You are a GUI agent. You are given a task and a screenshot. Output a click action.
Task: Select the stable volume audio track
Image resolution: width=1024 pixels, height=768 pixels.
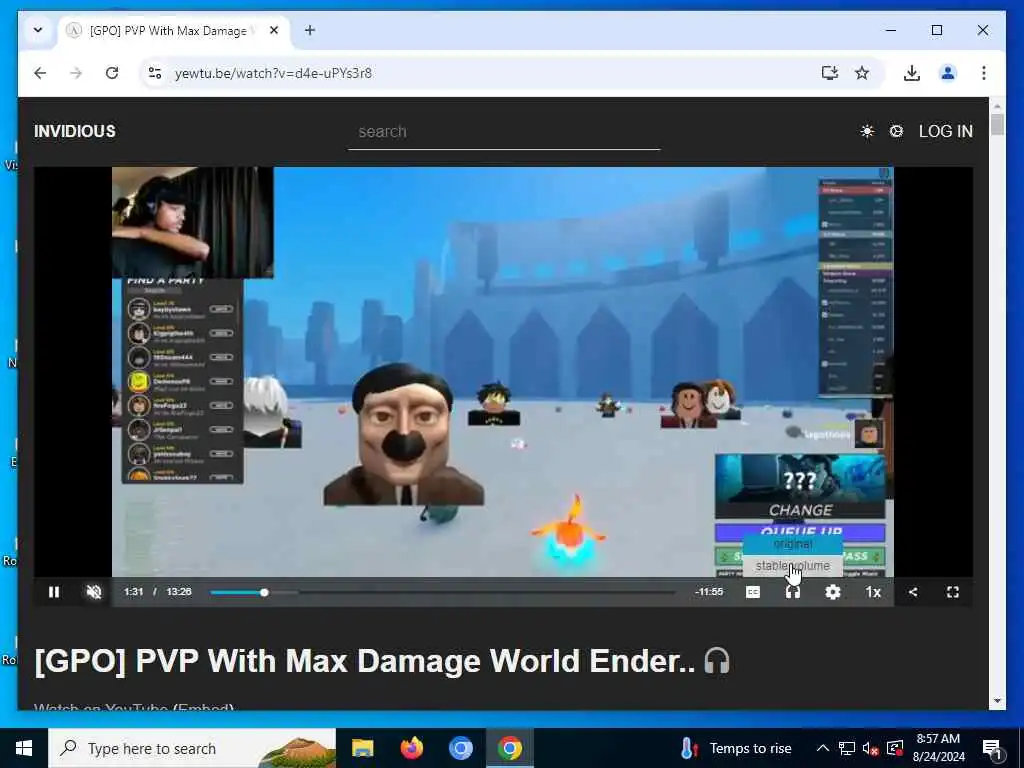[x=793, y=566]
